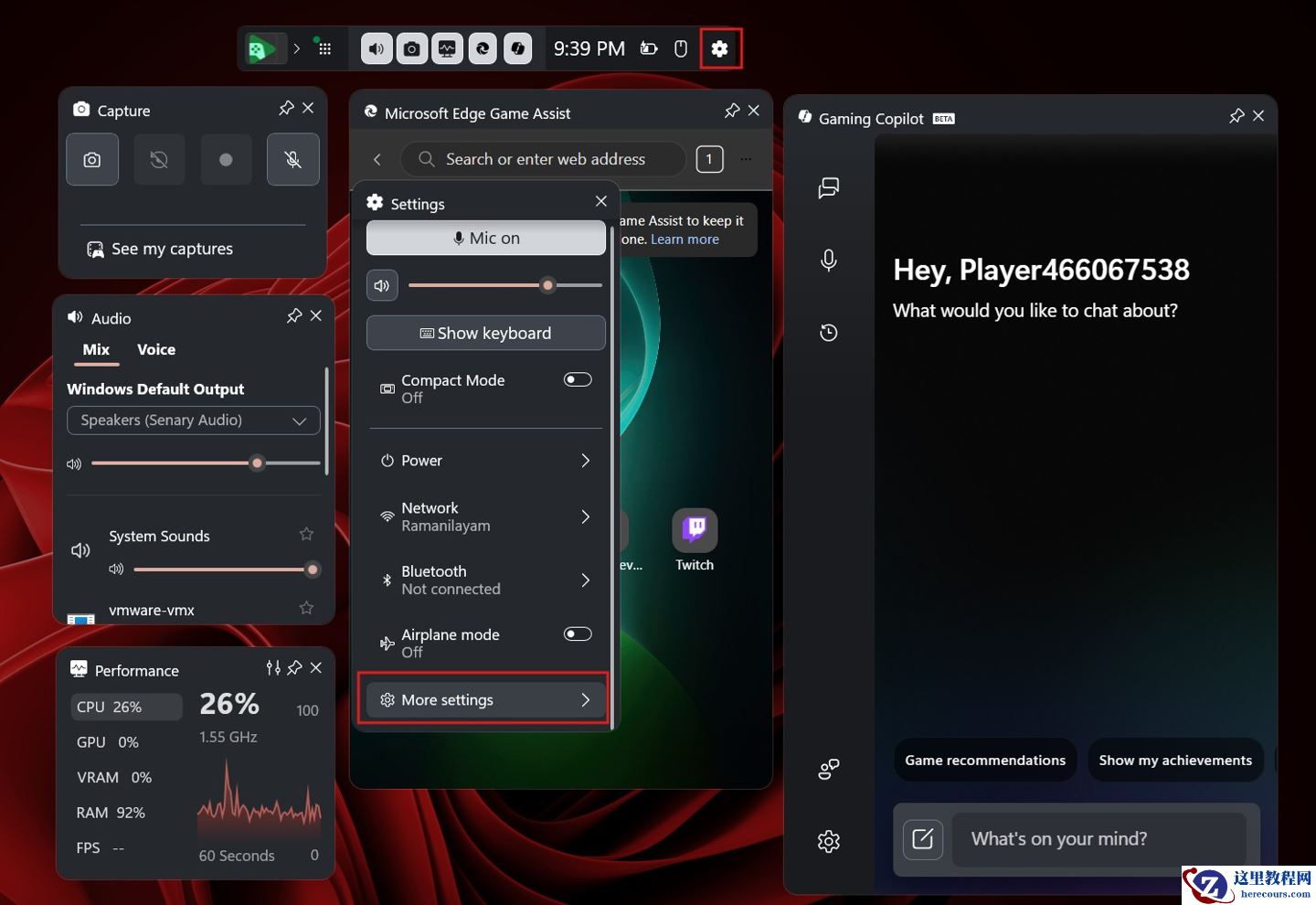Expand the Power options
Screen dimensions: 1316x905
pyautogui.click(x=486, y=461)
